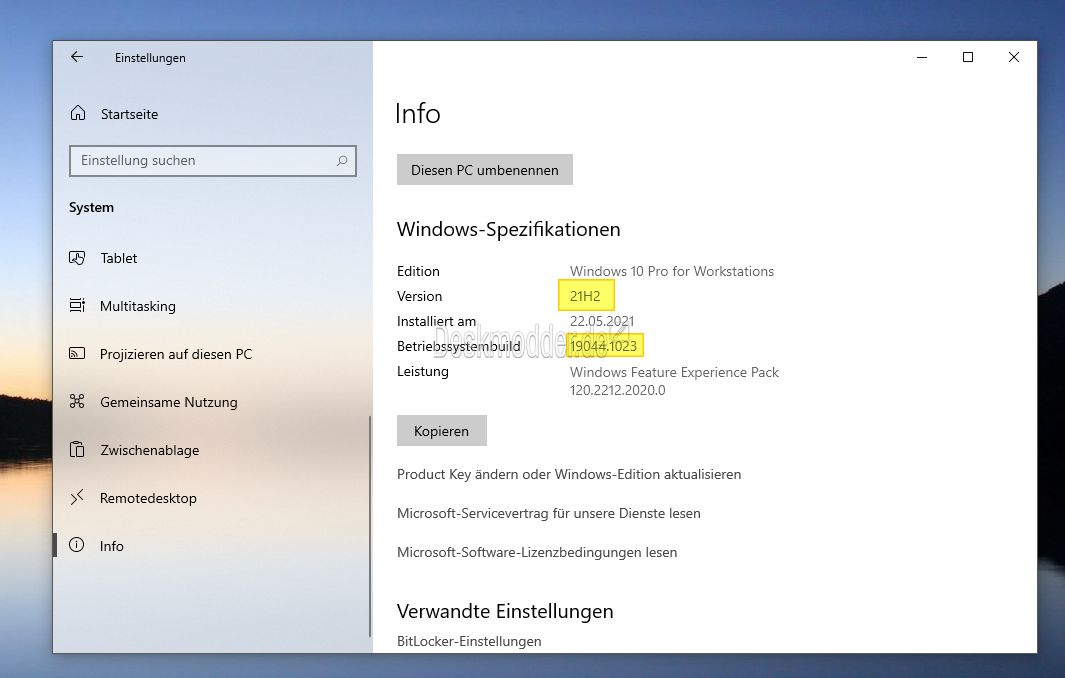Select the Multitasking icon

[77, 306]
